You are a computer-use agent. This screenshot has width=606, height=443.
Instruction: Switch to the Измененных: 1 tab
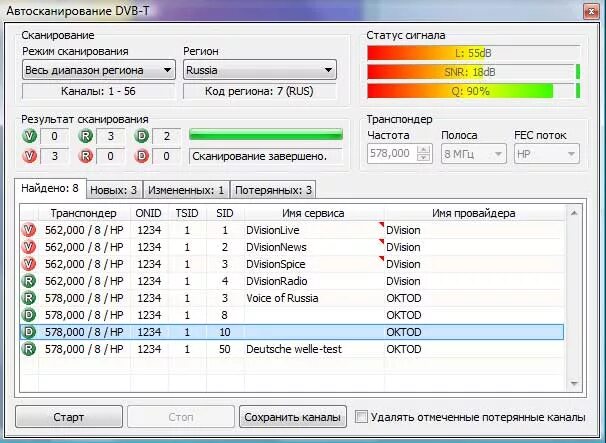tap(186, 190)
